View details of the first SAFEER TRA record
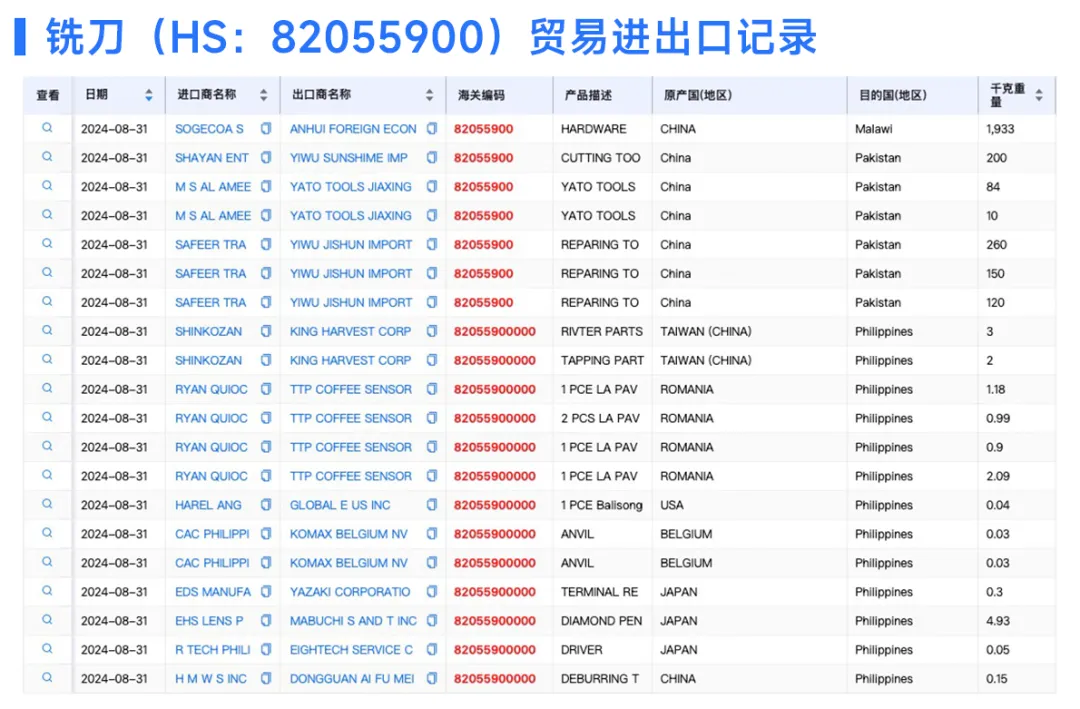The height and width of the screenshot is (709, 1080). [x=47, y=244]
